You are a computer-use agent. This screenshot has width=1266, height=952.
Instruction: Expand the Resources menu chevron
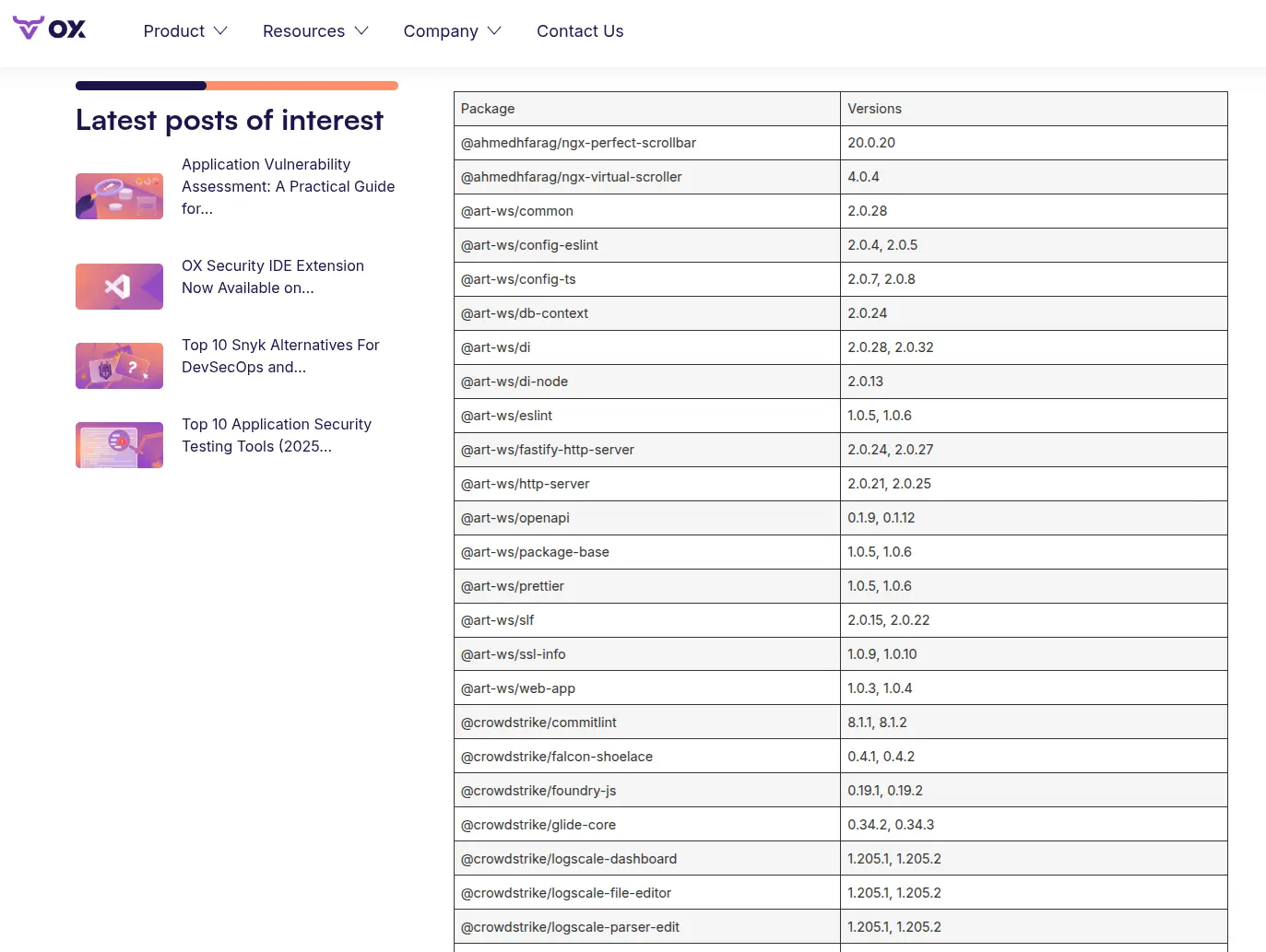(361, 30)
